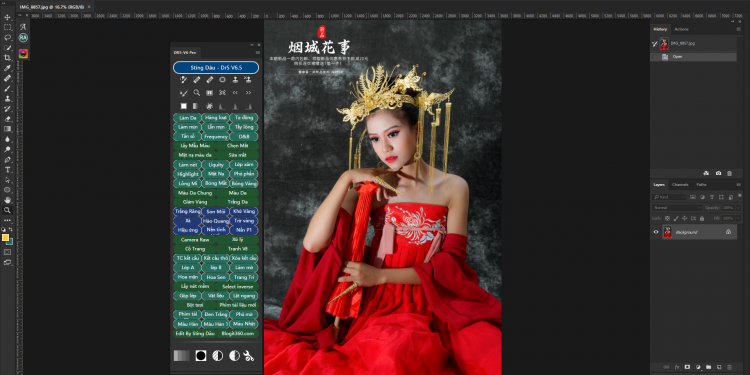Image resolution: width=750 pixels, height=375 pixels.
Task: Click the Frequency button
Action: pyautogui.click(x=216, y=136)
